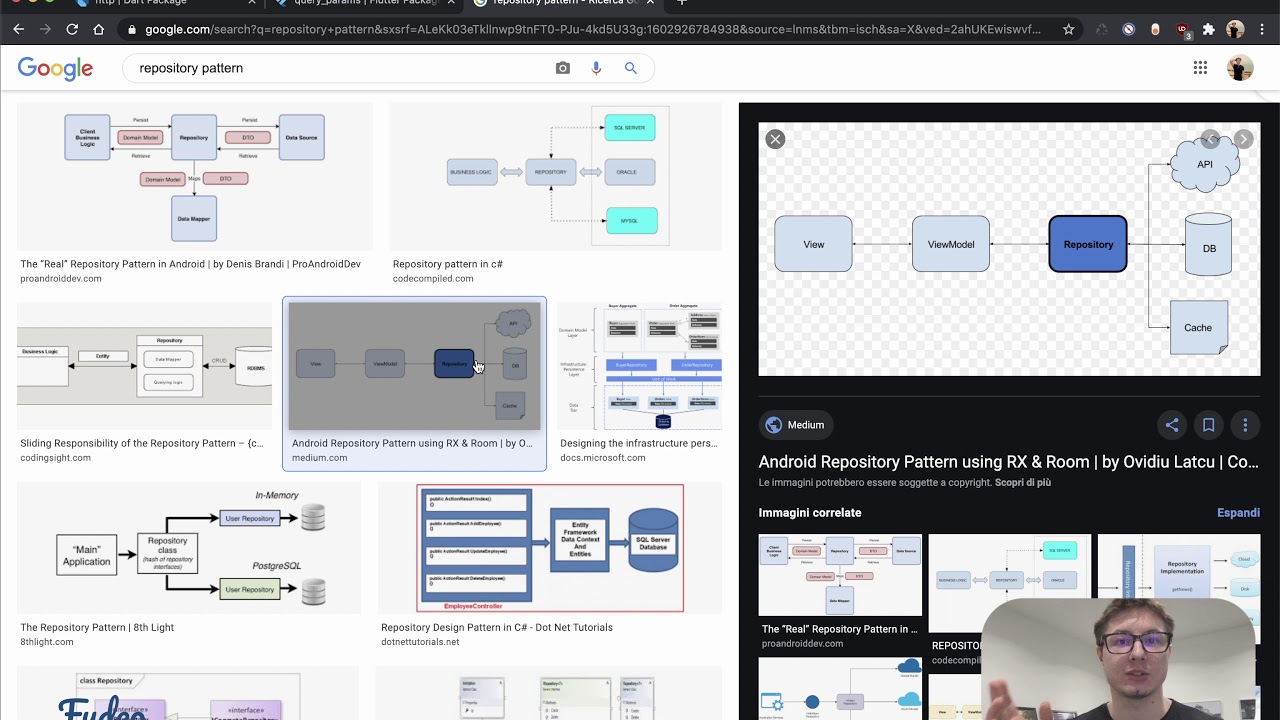Switch to the 'query_params | Flutter Package' tab
Viewport: 1280px width, 720px height.
click(x=365, y=3)
